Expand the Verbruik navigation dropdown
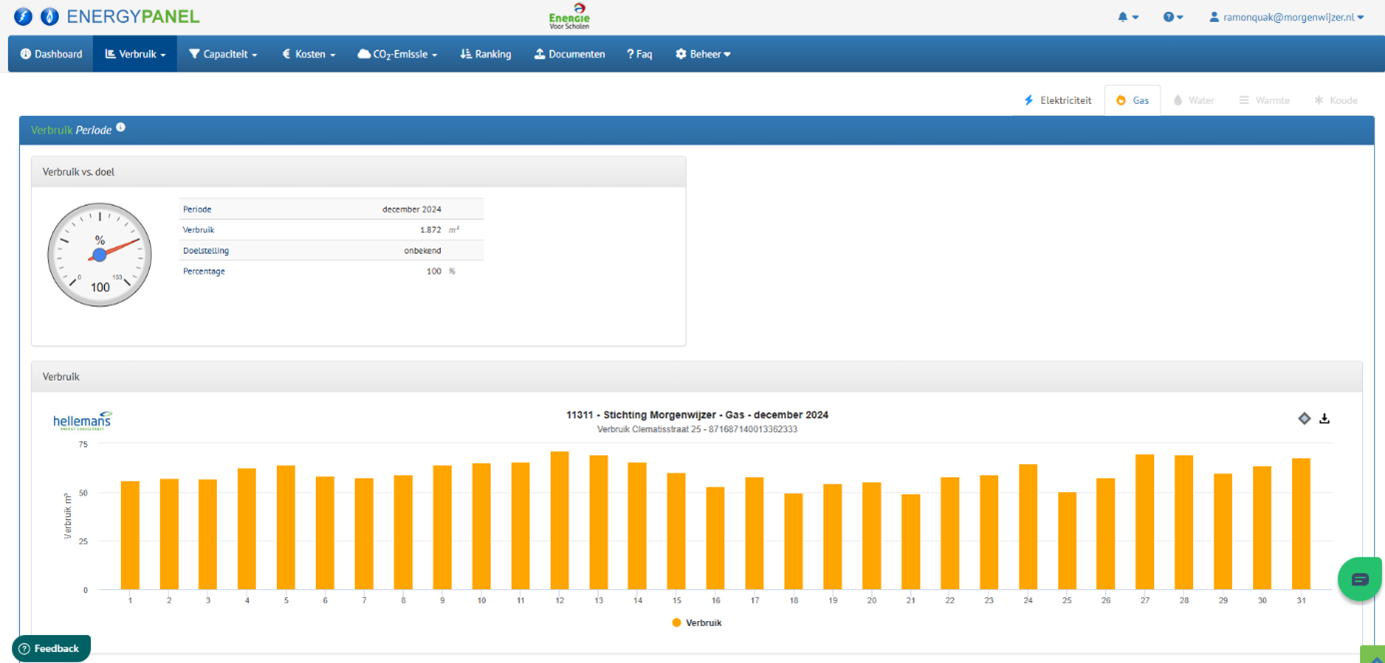This screenshot has width=1385, height=663. point(135,54)
